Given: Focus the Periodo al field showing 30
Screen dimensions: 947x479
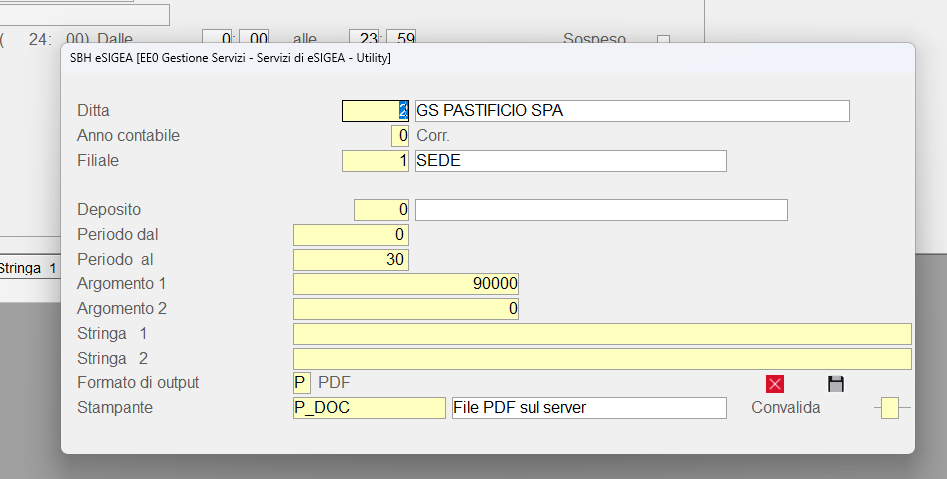Looking at the screenshot, I should pos(350,260).
